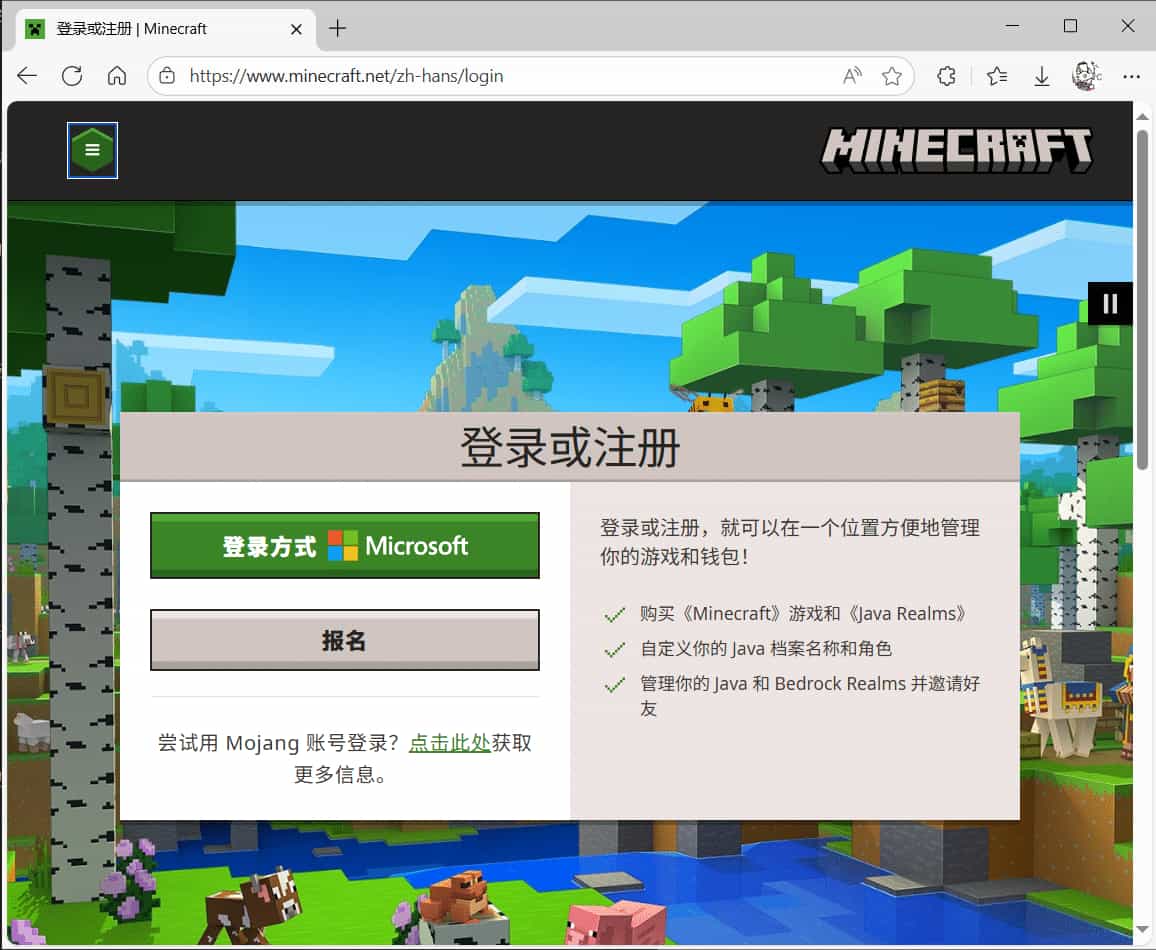Open the favorites list
The width and height of the screenshot is (1156, 950).
click(996, 76)
